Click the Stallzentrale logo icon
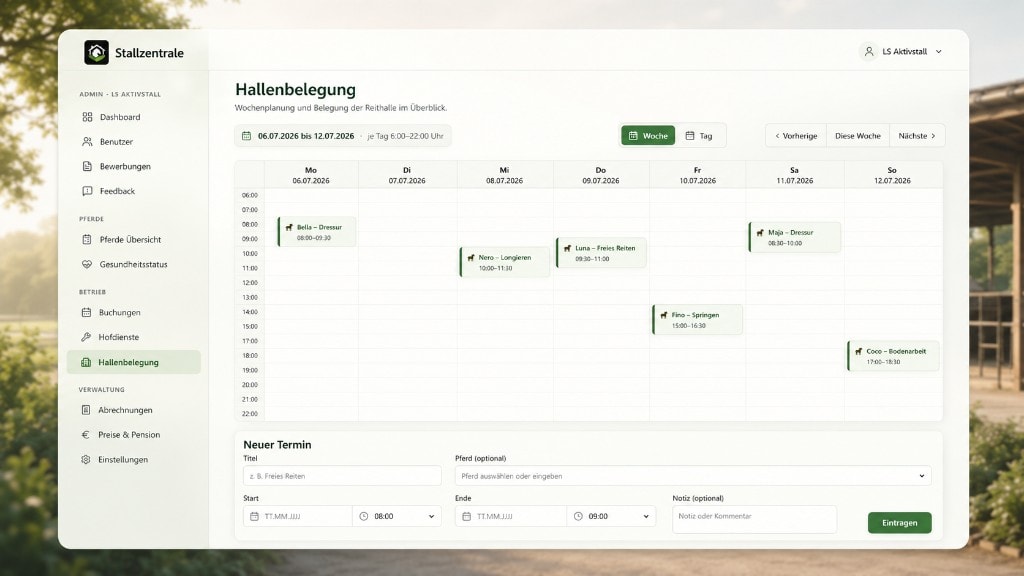The height and width of the screenshot is (576, 1024). tap(97, 52)
